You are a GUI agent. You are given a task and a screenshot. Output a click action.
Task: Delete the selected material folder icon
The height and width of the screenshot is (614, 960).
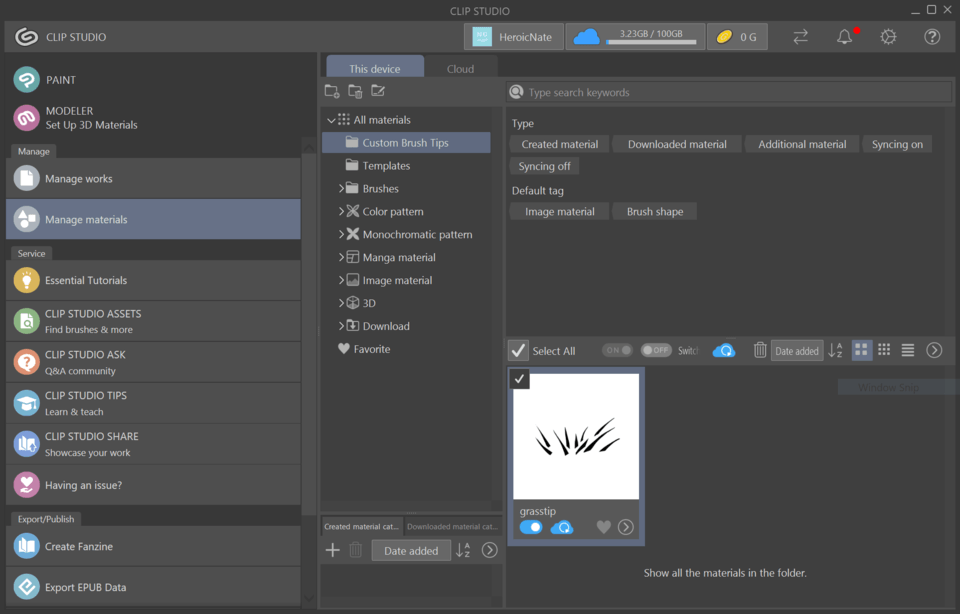pyautogui.click(x=355, y=91)
